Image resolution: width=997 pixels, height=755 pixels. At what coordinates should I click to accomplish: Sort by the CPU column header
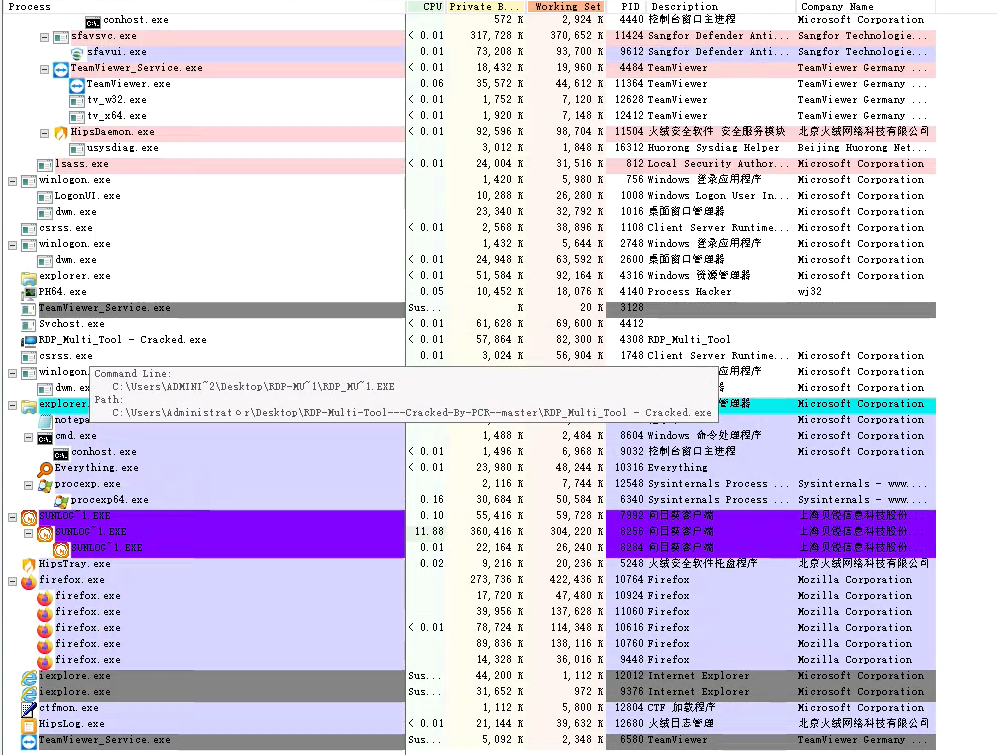pyautogui.click(x=432, y=7)
